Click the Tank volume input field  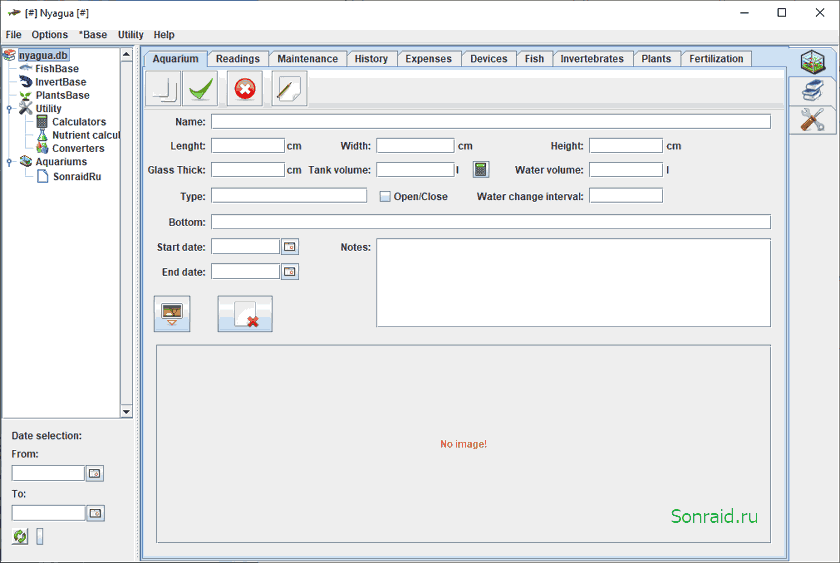pyautogui.click(x=415, y=170)
